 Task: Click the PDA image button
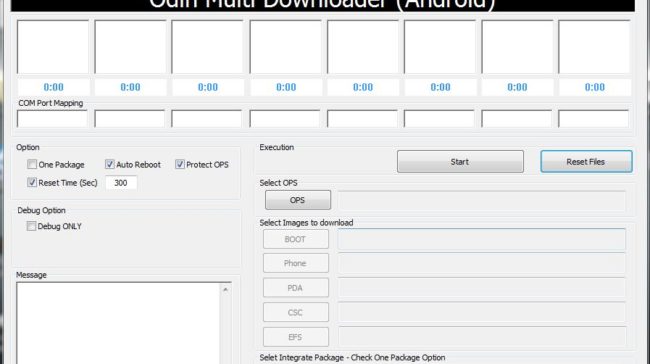click(x=296, y=288)
